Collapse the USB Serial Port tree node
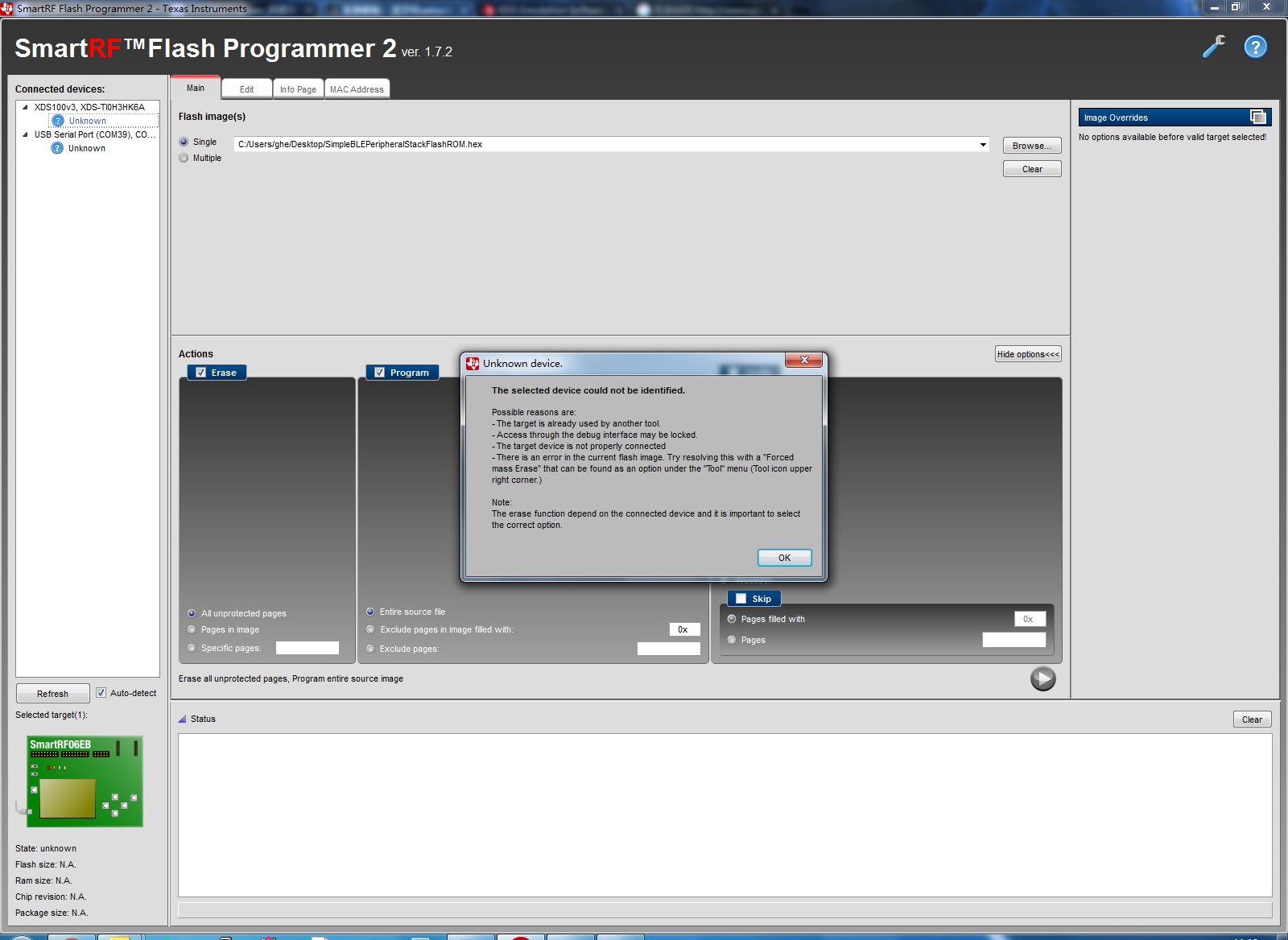 click(25, 134)
